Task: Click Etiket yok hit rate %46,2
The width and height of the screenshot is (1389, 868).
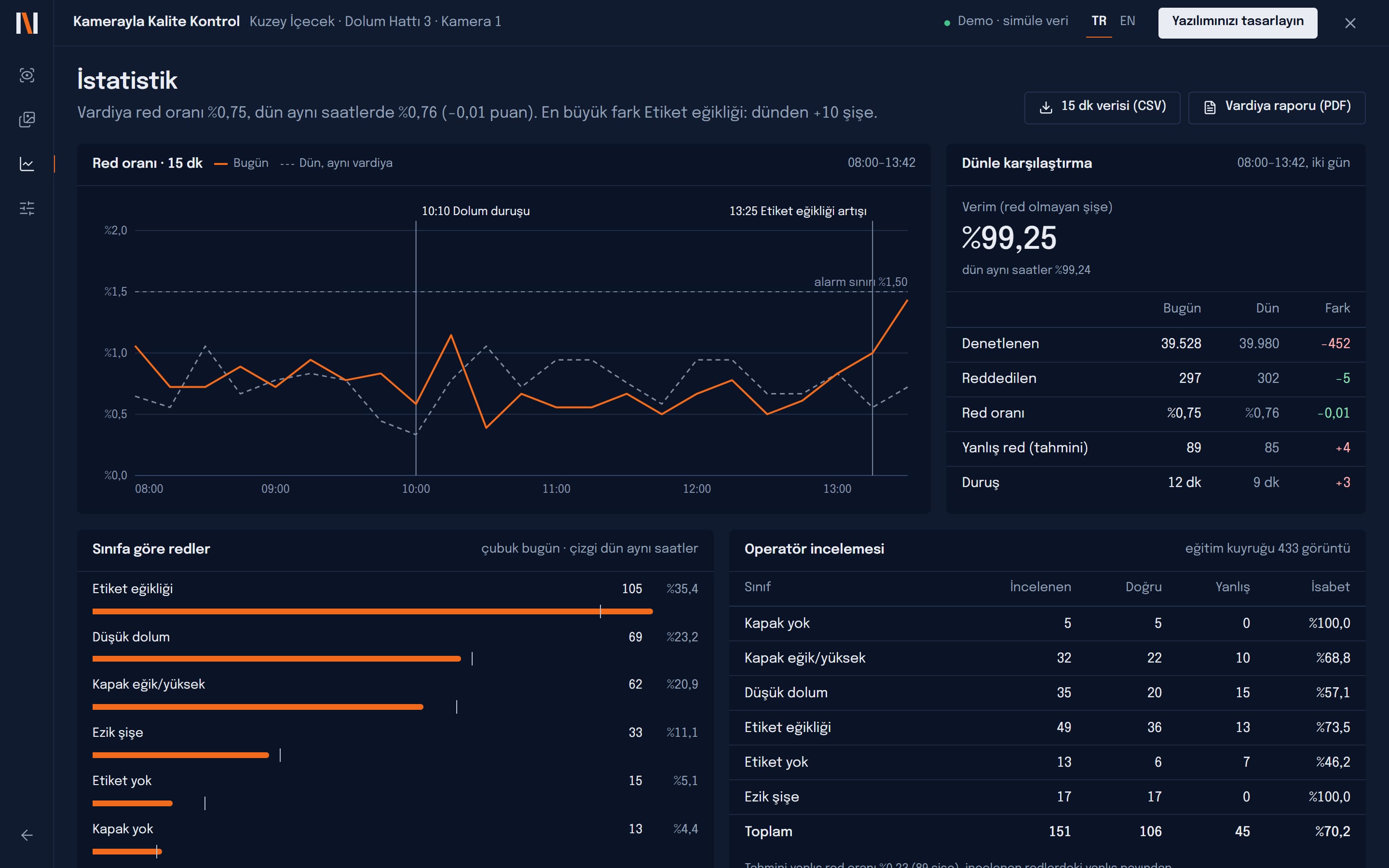Action: point(1333,762)
